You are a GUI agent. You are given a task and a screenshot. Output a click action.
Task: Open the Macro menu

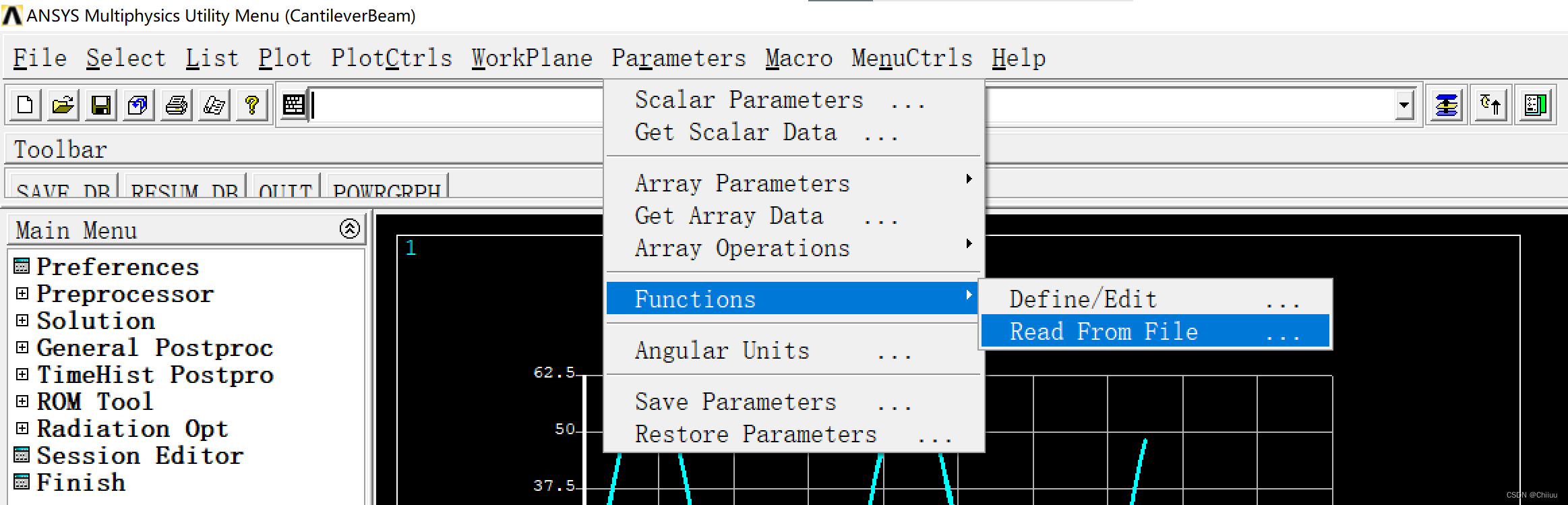(799, 58)
